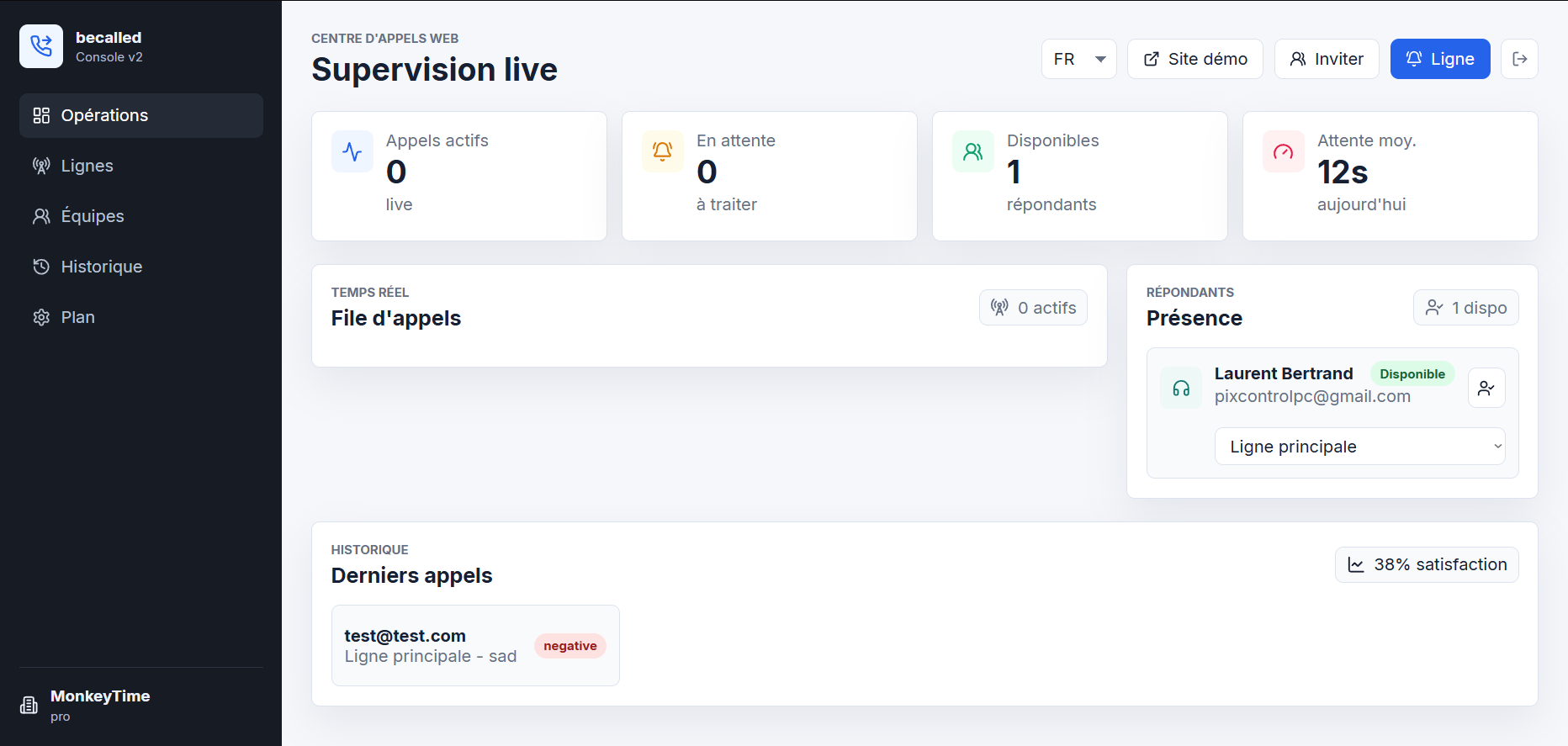Click the Attente moy. gauge icon
Viewport: 1568px width, 746px height.
tap(1284, 151)
